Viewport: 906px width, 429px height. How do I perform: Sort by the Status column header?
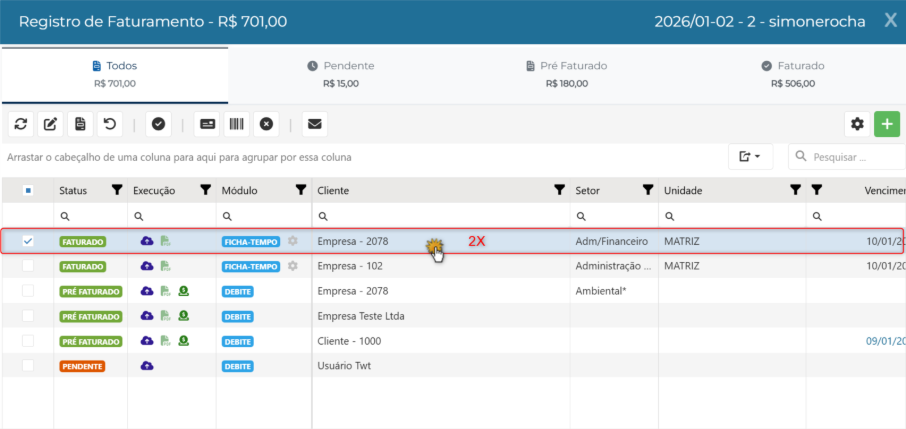coord(73,190)
